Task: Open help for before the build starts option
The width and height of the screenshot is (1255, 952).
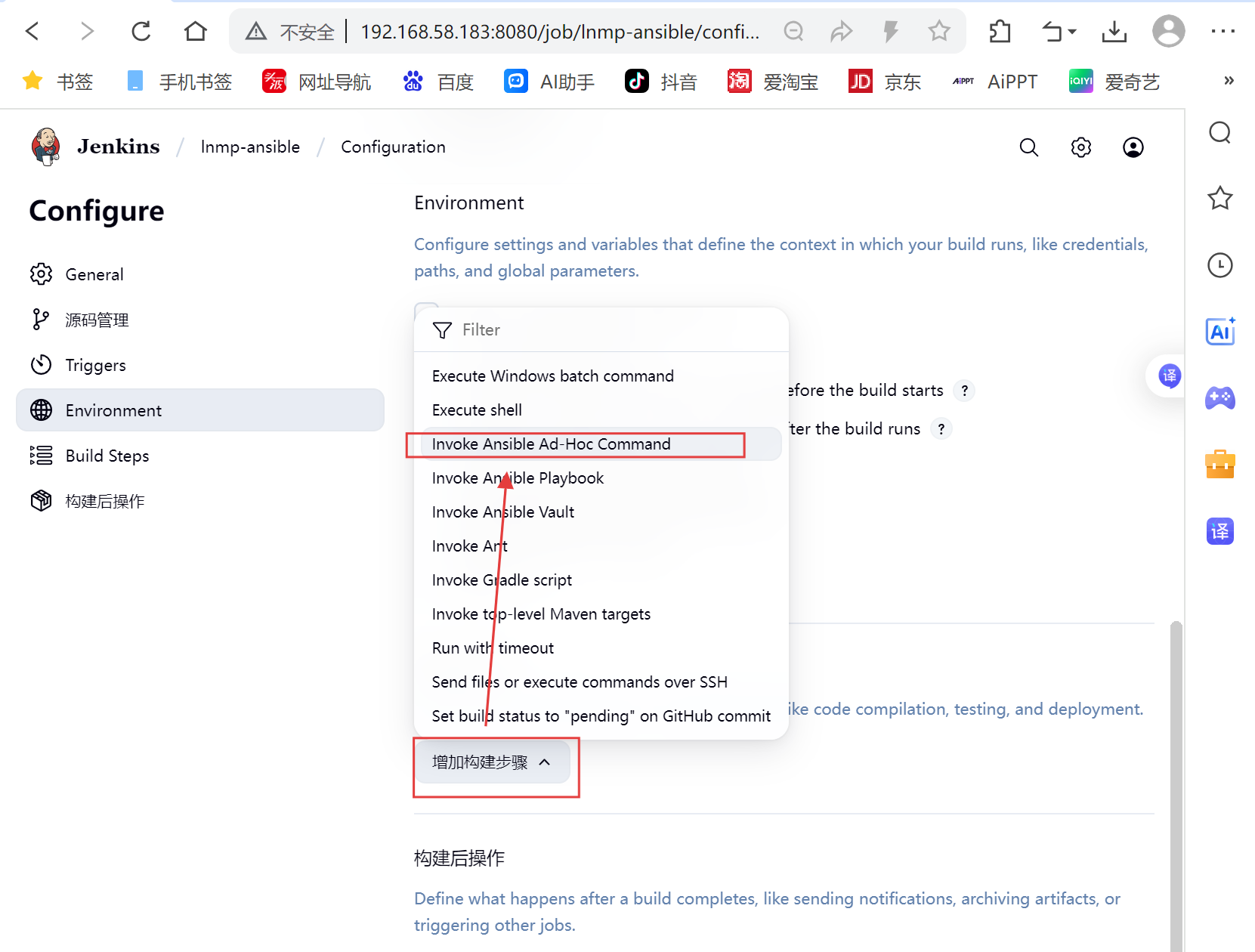Action: pos(964,391)
